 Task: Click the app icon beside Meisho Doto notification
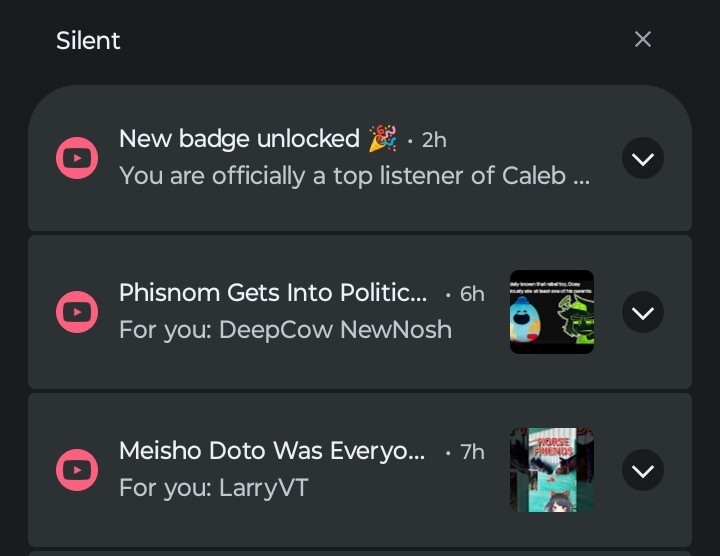[77, 469]
